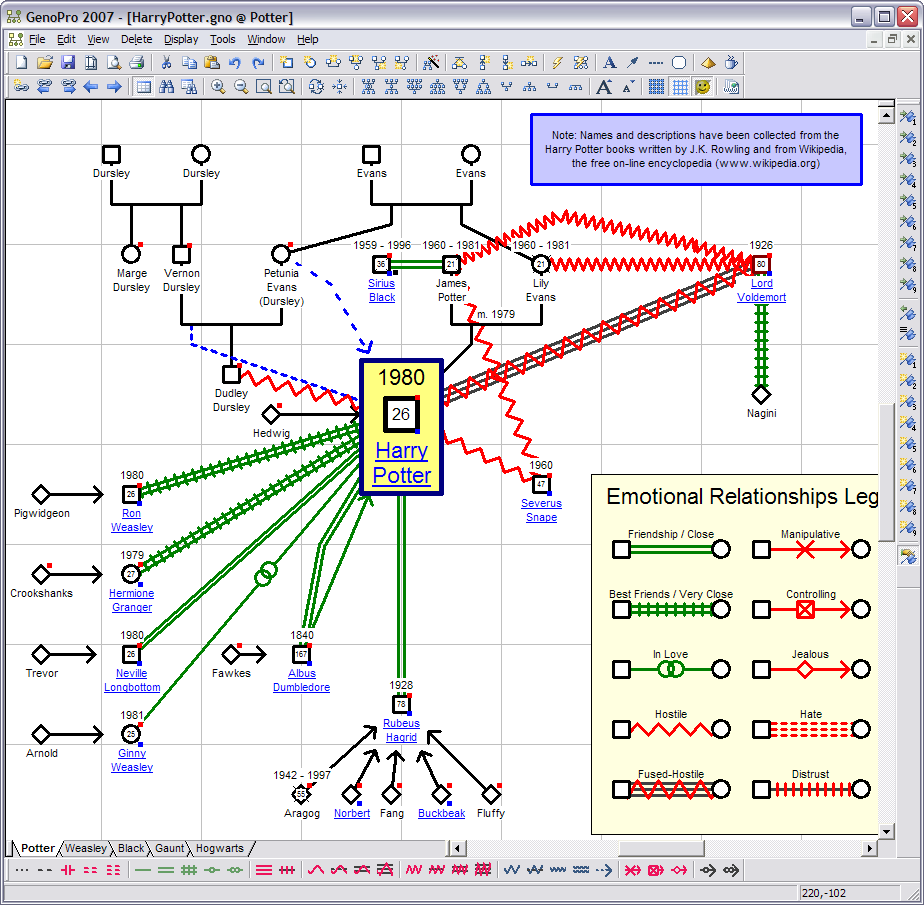The width and height of the screenshot is (924, 905).
Task: Go back using the blue left arrow
Action: (91, 87)
